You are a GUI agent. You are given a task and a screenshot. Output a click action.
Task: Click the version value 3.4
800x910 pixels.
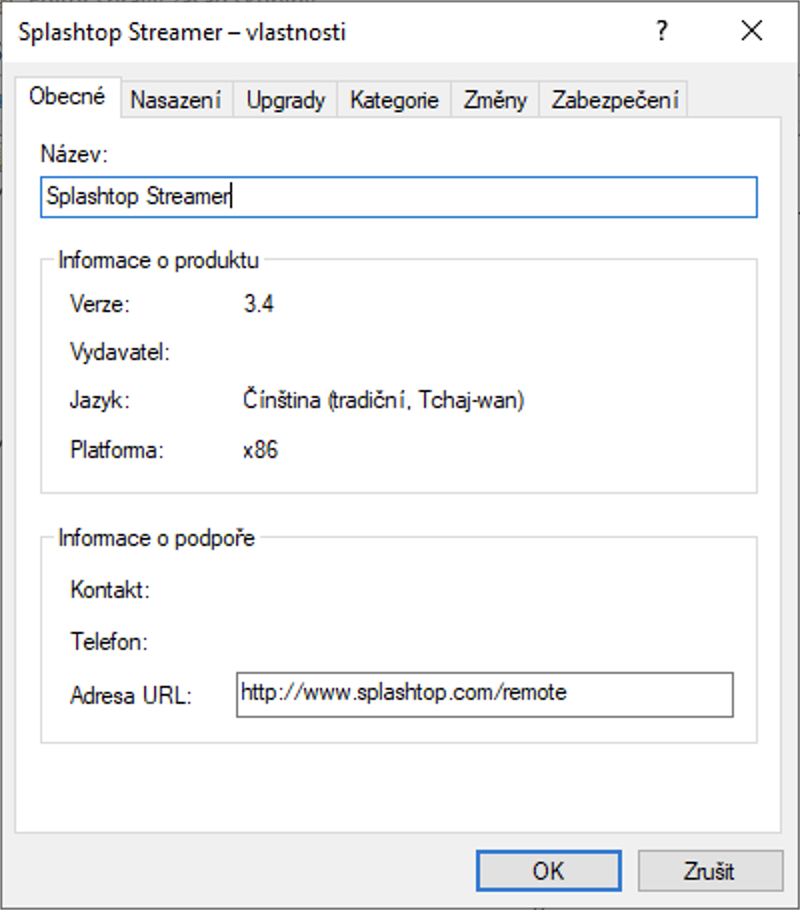258,304
